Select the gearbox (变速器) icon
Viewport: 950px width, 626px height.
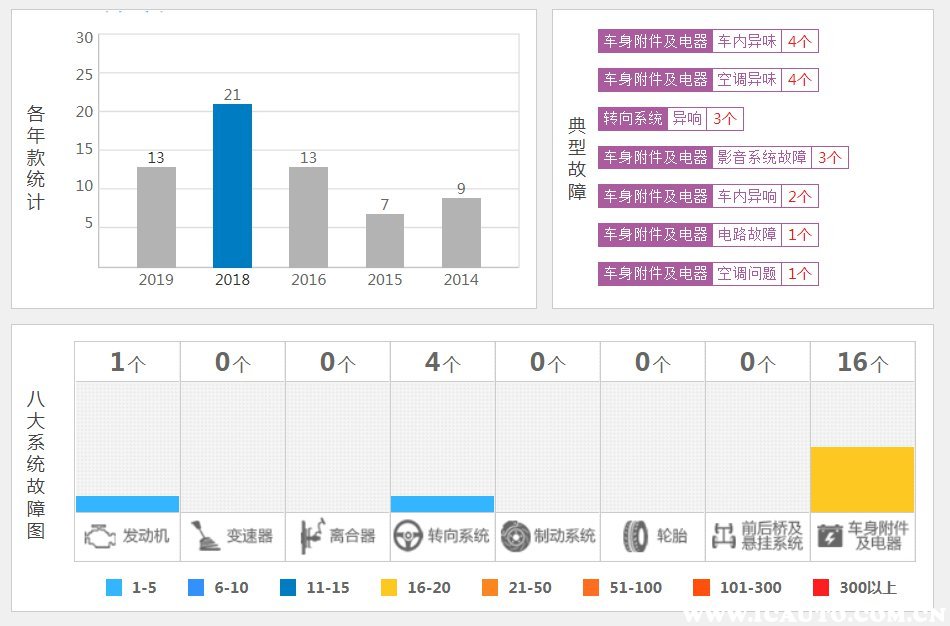(x=205, y=537)
